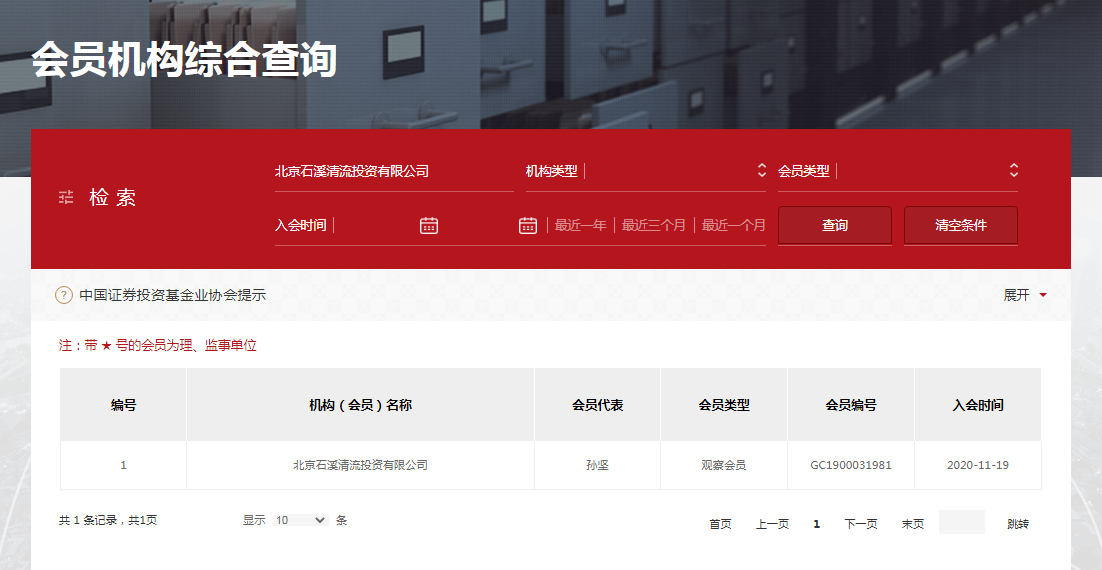Image resolution: width=1102 pixels, height=570 pixels.
Task: Focus the page number jump input field
Action: tap(961, 522)
